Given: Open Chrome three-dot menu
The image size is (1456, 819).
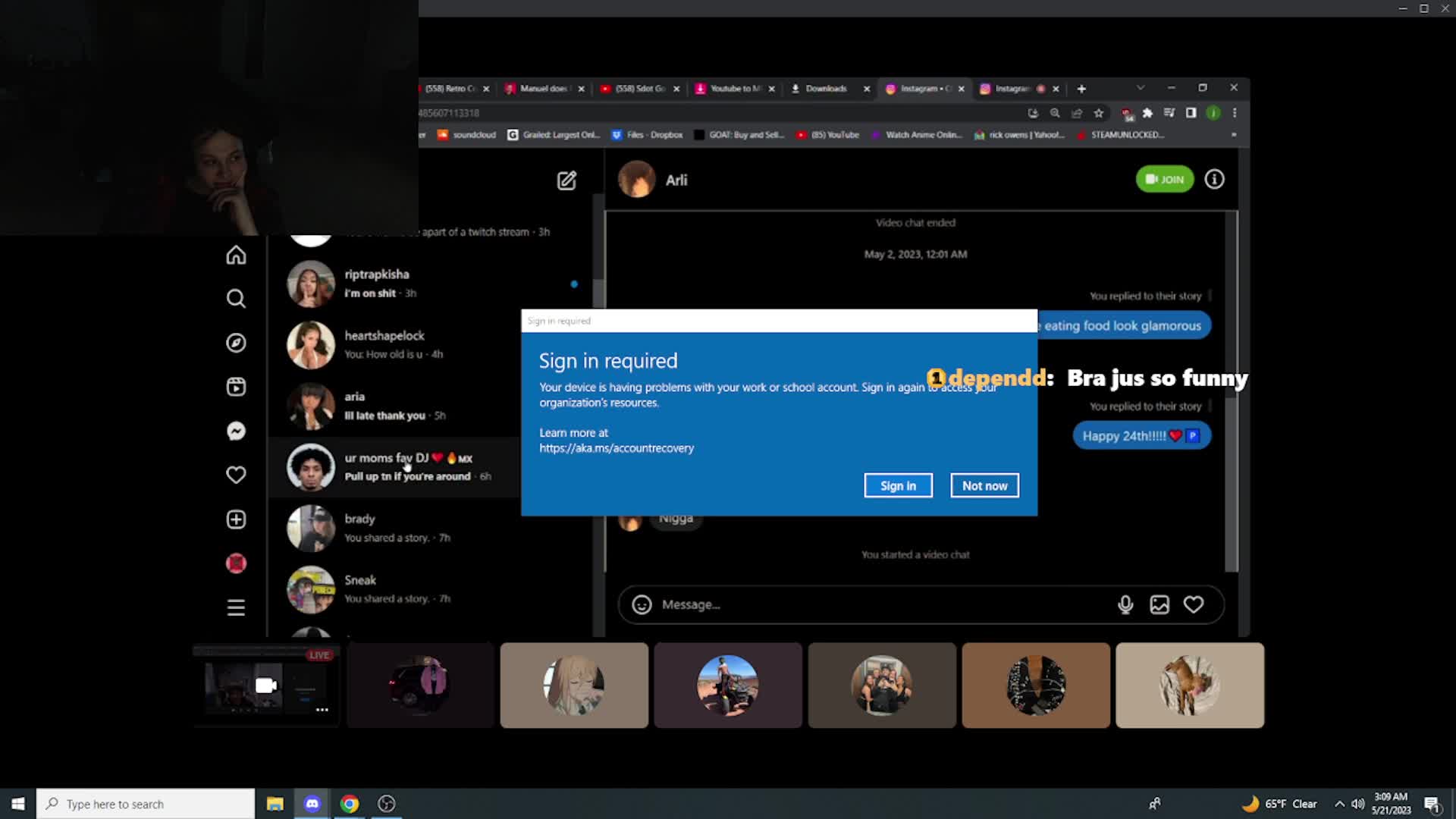Looking at the screenshot, I should pyautogui.click(x=1235, y=113).
